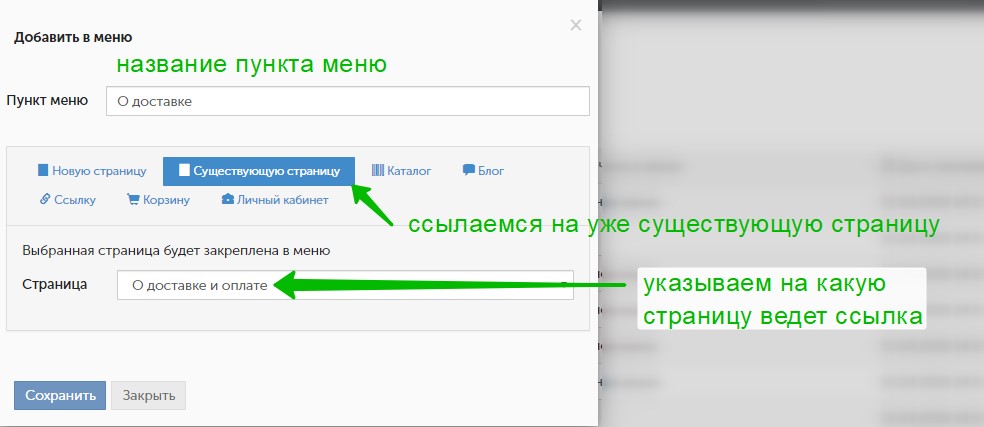Click the icon beside Личный кабинет
The width and height of the screenshot is (984, 427).
click(227, 200)
